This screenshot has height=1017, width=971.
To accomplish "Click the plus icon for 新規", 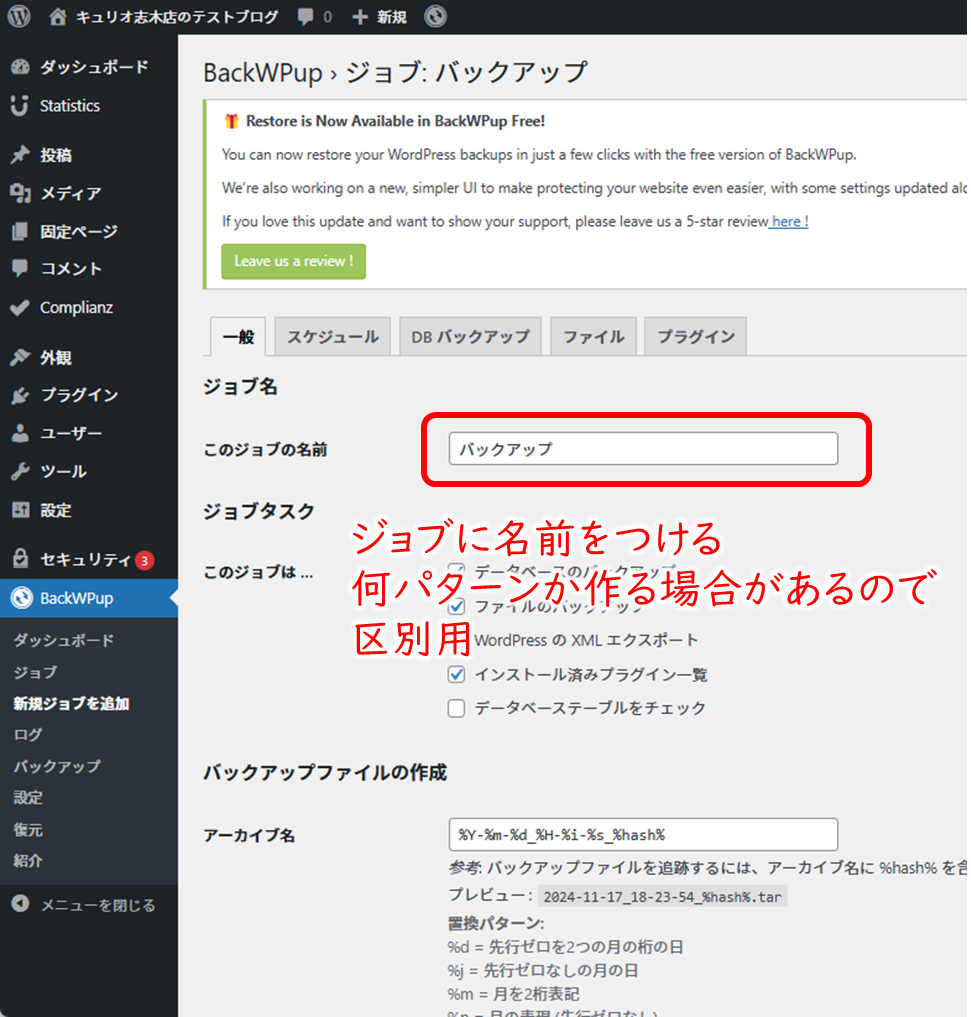I will tap(360, 17).
